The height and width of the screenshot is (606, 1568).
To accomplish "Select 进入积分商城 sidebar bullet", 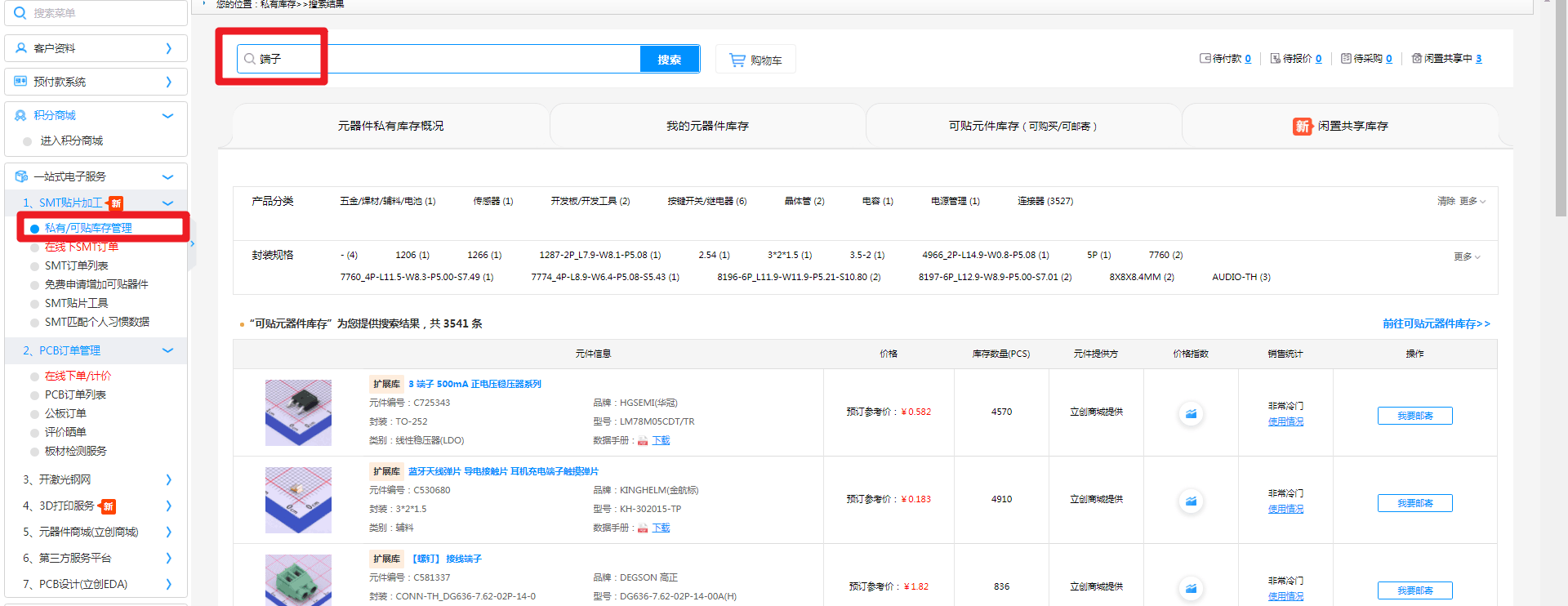I will click(28, 141).
